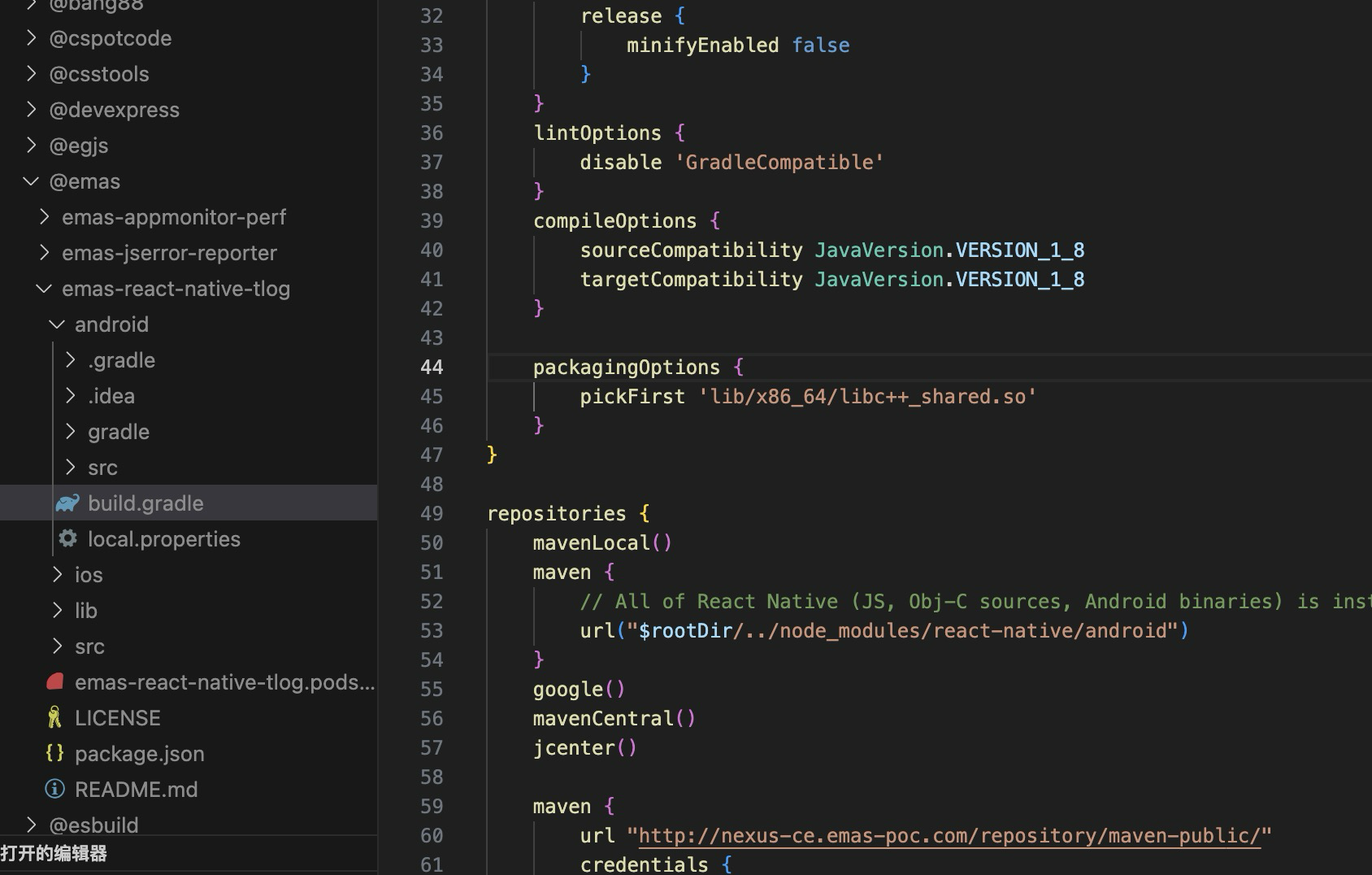The height and width of the screenshot is (875, 1372).
Task: Click the maven keyword on line 51
Action: 562,572
